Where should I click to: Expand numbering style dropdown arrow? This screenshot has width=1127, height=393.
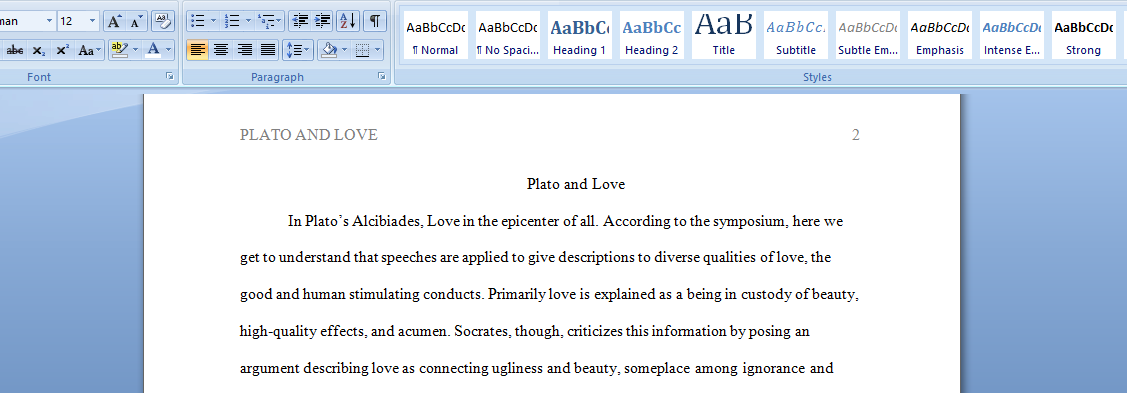[248, 21]
